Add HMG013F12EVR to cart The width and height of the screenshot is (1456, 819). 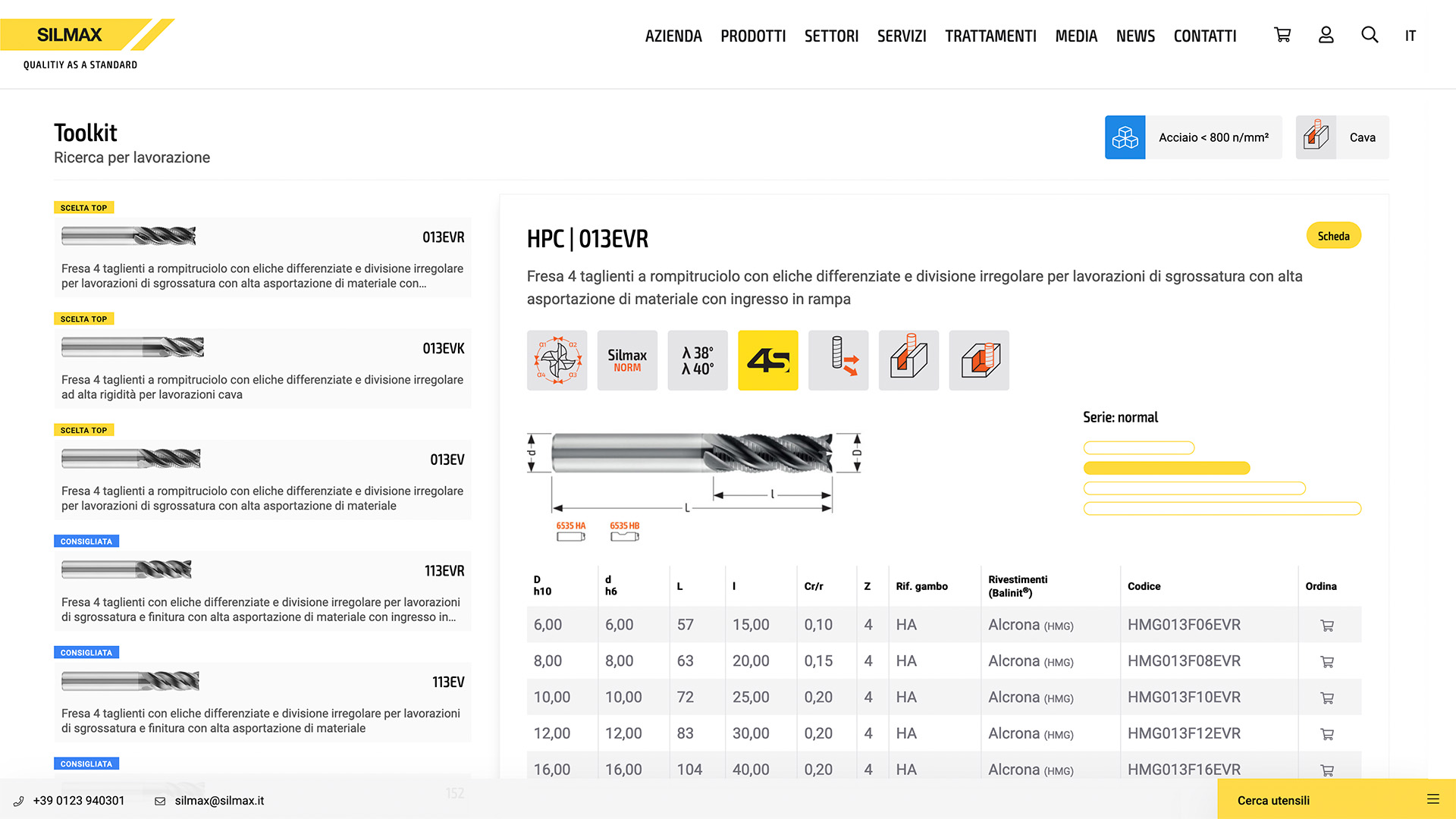1327,734
